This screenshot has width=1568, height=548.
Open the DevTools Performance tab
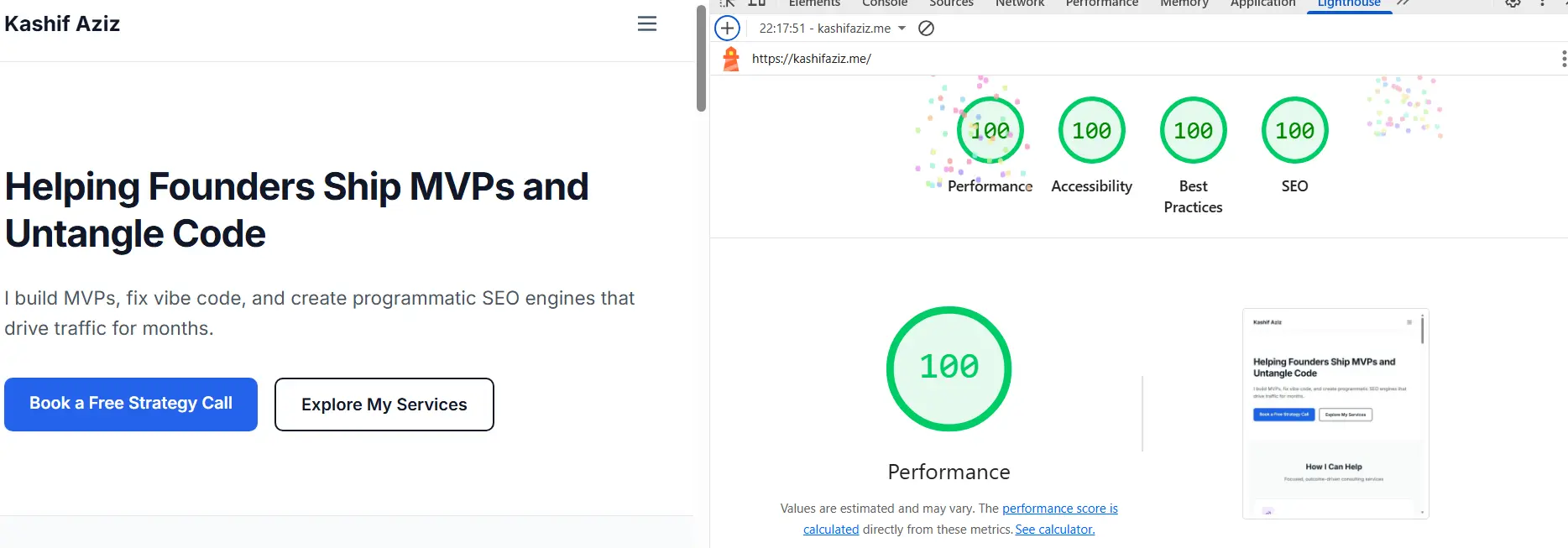click(1102, 3)
